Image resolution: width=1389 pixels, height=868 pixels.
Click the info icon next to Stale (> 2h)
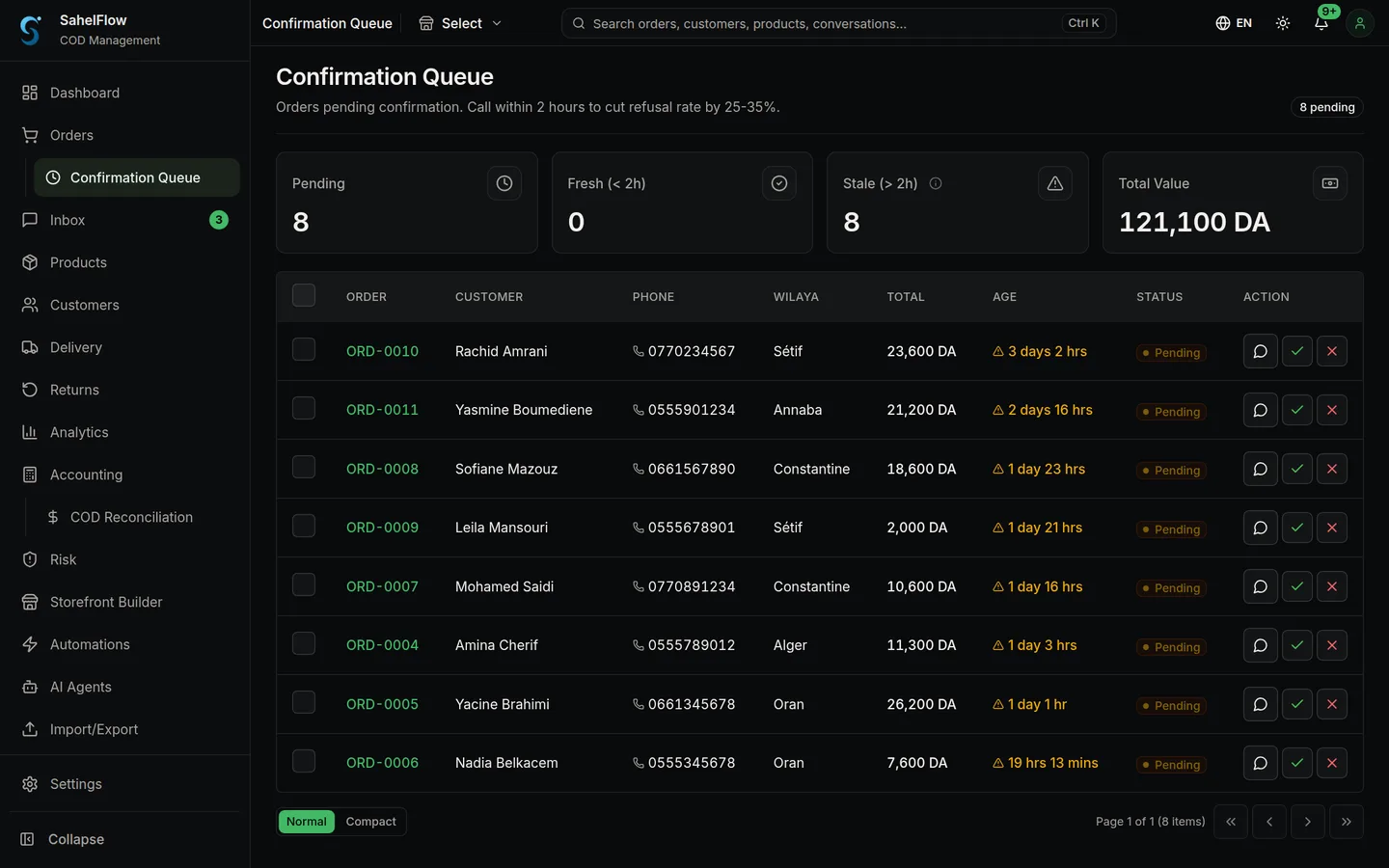point(936,183)
